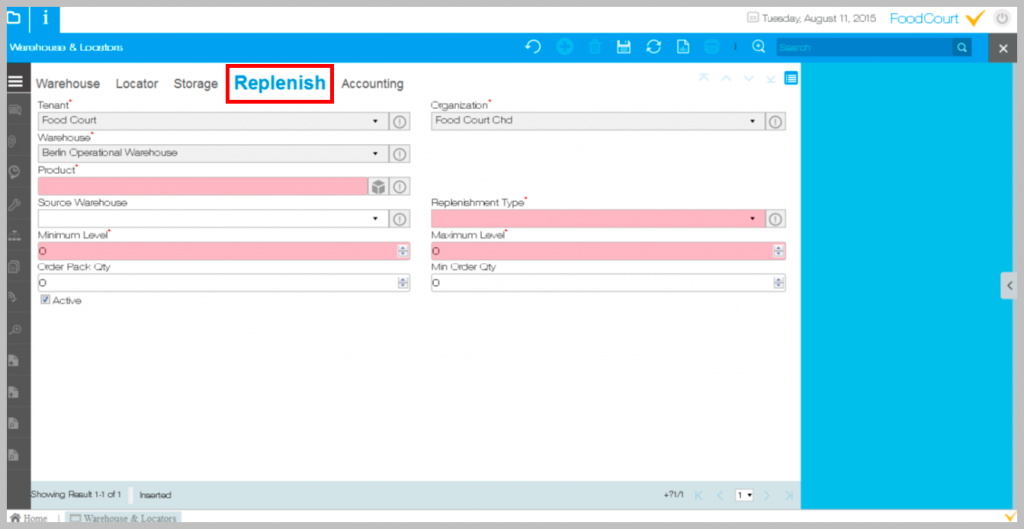Switch to the Locator tab
Screen dimensions: 1024x529
coord(137,84)
